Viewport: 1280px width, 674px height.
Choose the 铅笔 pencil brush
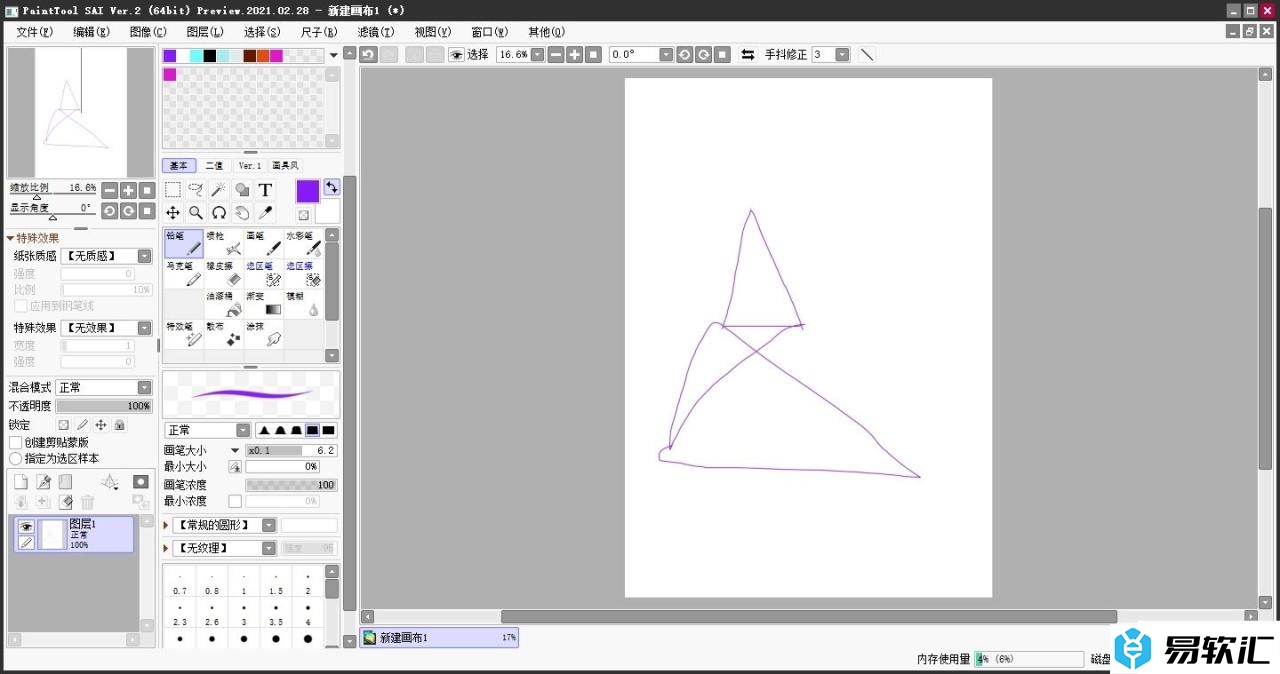tap(184, 244)
